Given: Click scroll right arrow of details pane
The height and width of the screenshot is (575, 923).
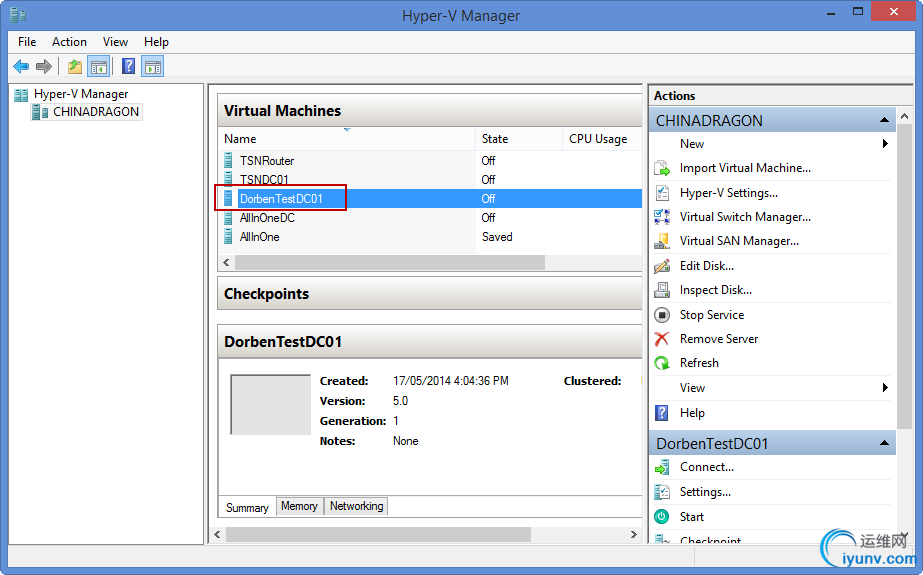Looking at the screenshot, I should click(x=633, y=534).
